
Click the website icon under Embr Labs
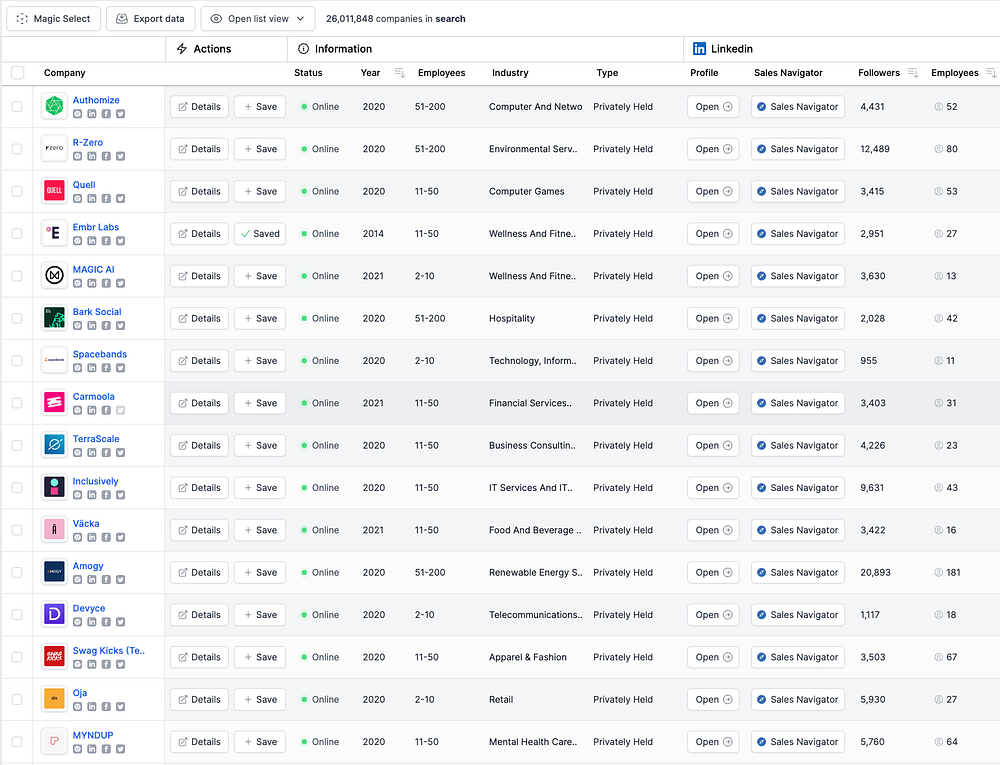[x=78, y=241]
